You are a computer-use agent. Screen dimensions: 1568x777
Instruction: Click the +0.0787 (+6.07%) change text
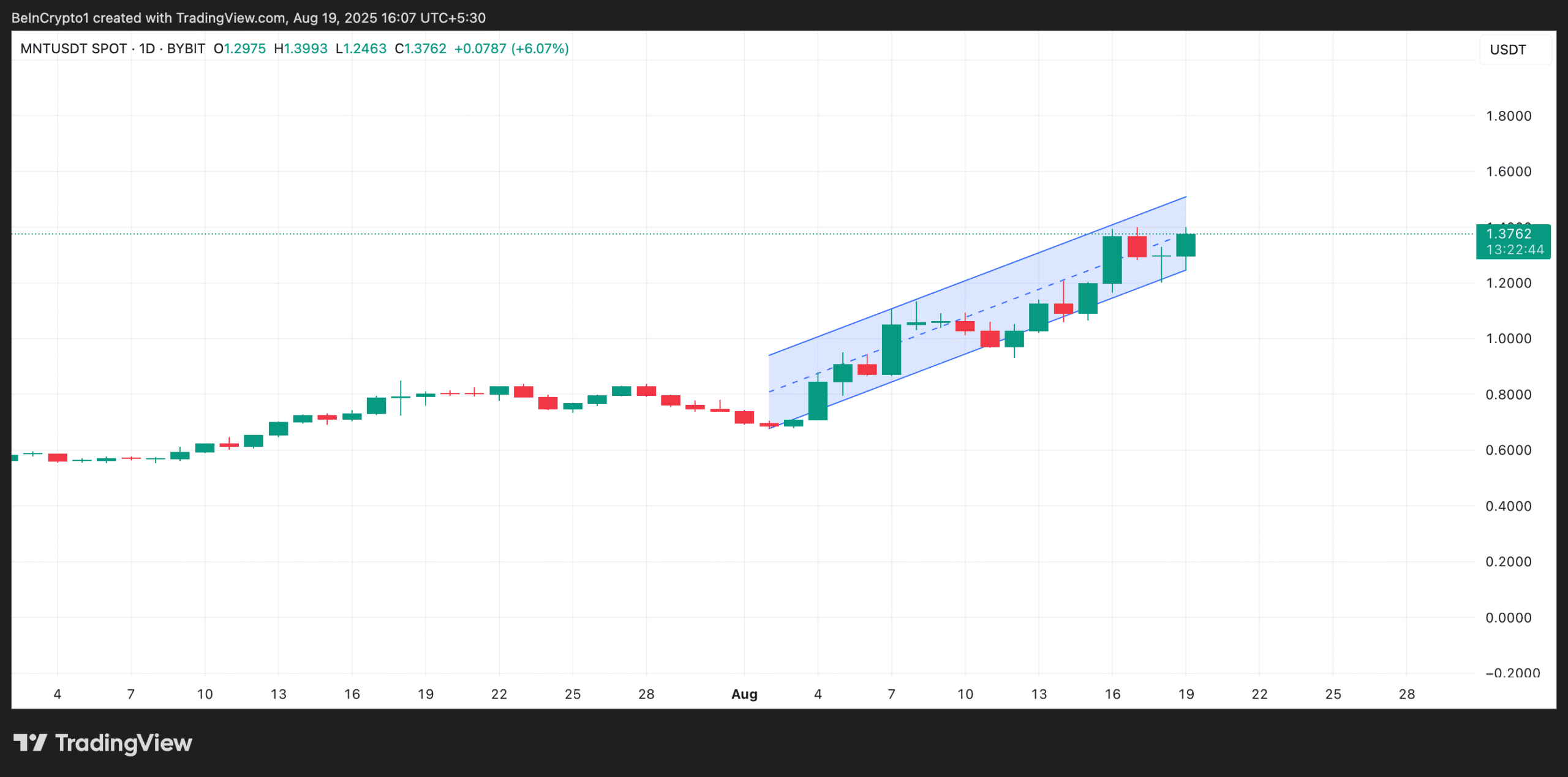click(511, 48)
